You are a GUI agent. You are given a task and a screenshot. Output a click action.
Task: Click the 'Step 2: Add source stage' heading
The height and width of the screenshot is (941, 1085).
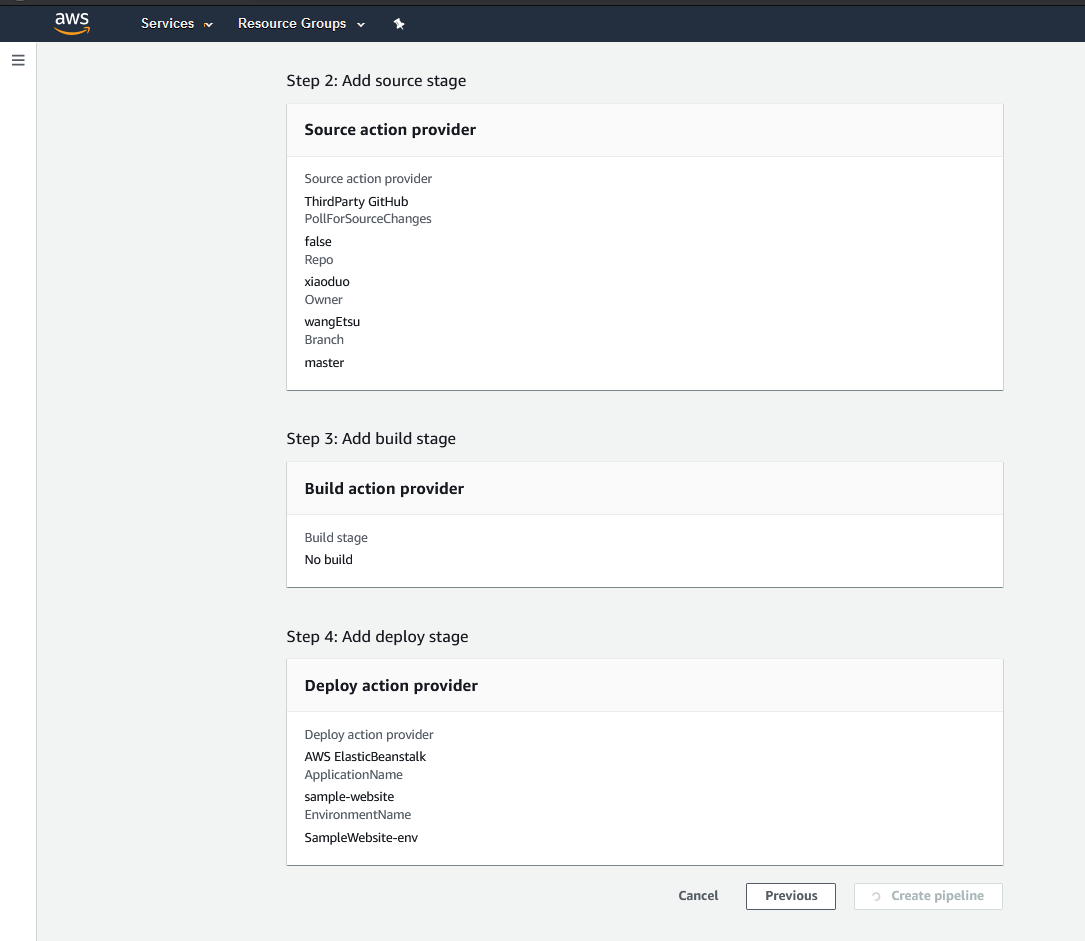click(x=376, y=81)
